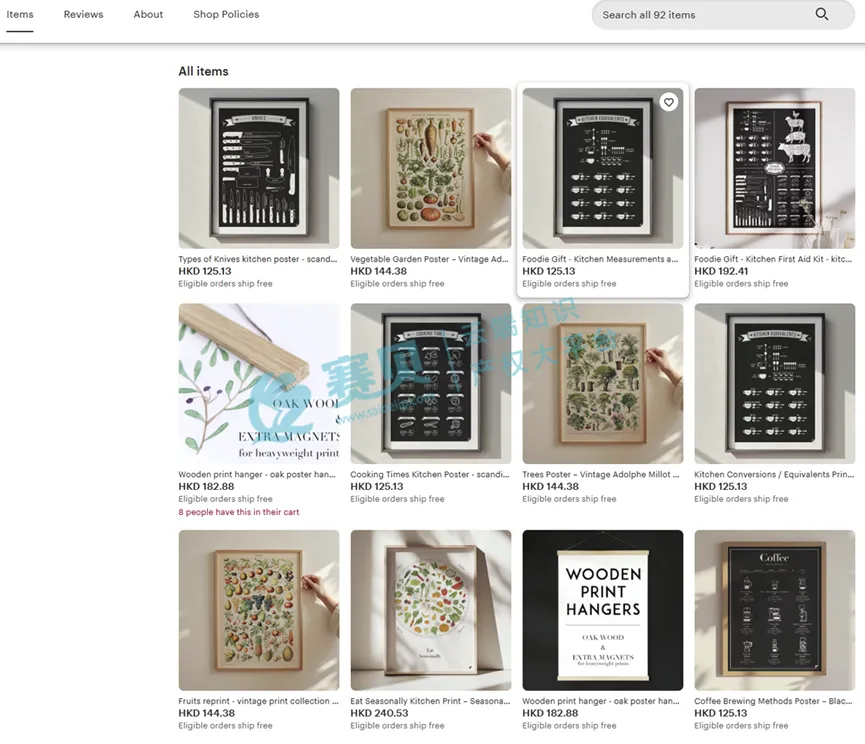Switch to the Reviews tab
The width and height of the screenshot is (865, 744).
coord(83,15)
